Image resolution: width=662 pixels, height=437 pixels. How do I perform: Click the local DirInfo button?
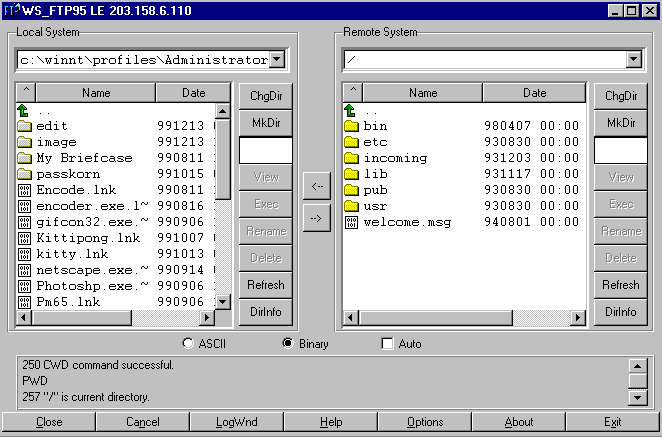(266, 312)
